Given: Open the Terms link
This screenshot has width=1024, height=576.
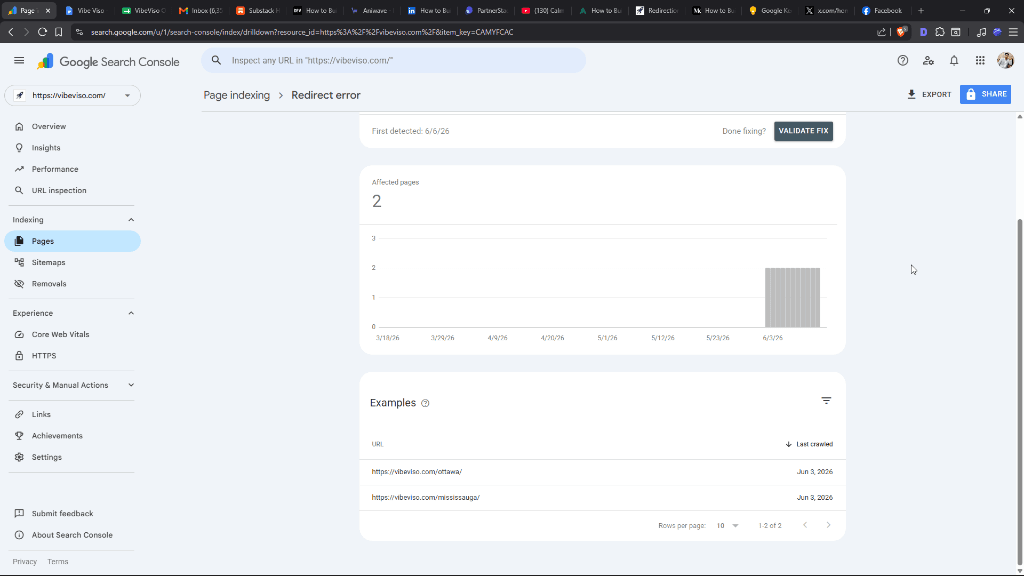Looking at the screenshot, I should click(x=57, y=562).
